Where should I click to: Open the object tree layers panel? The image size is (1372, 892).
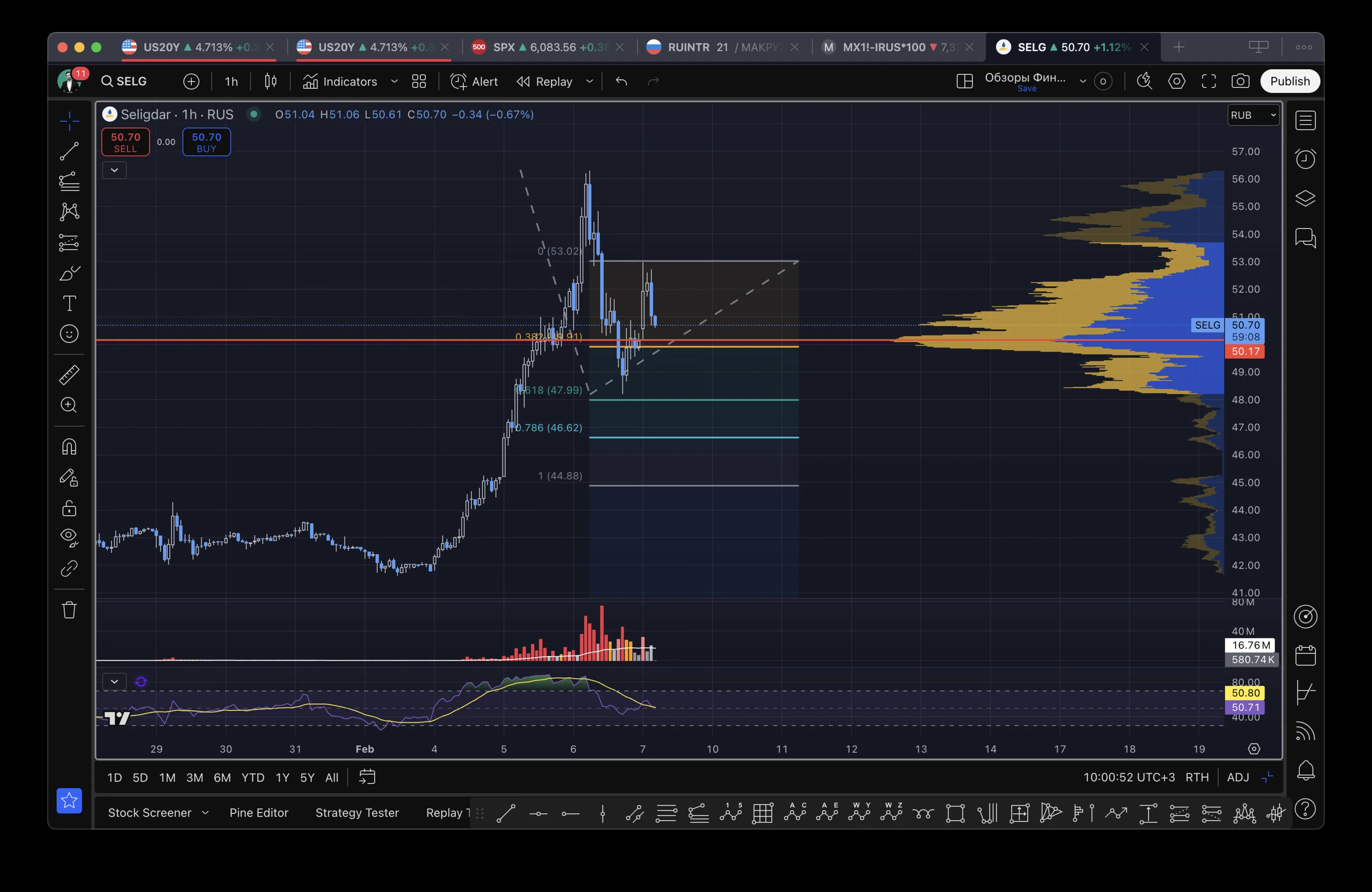coord(1305,198)
